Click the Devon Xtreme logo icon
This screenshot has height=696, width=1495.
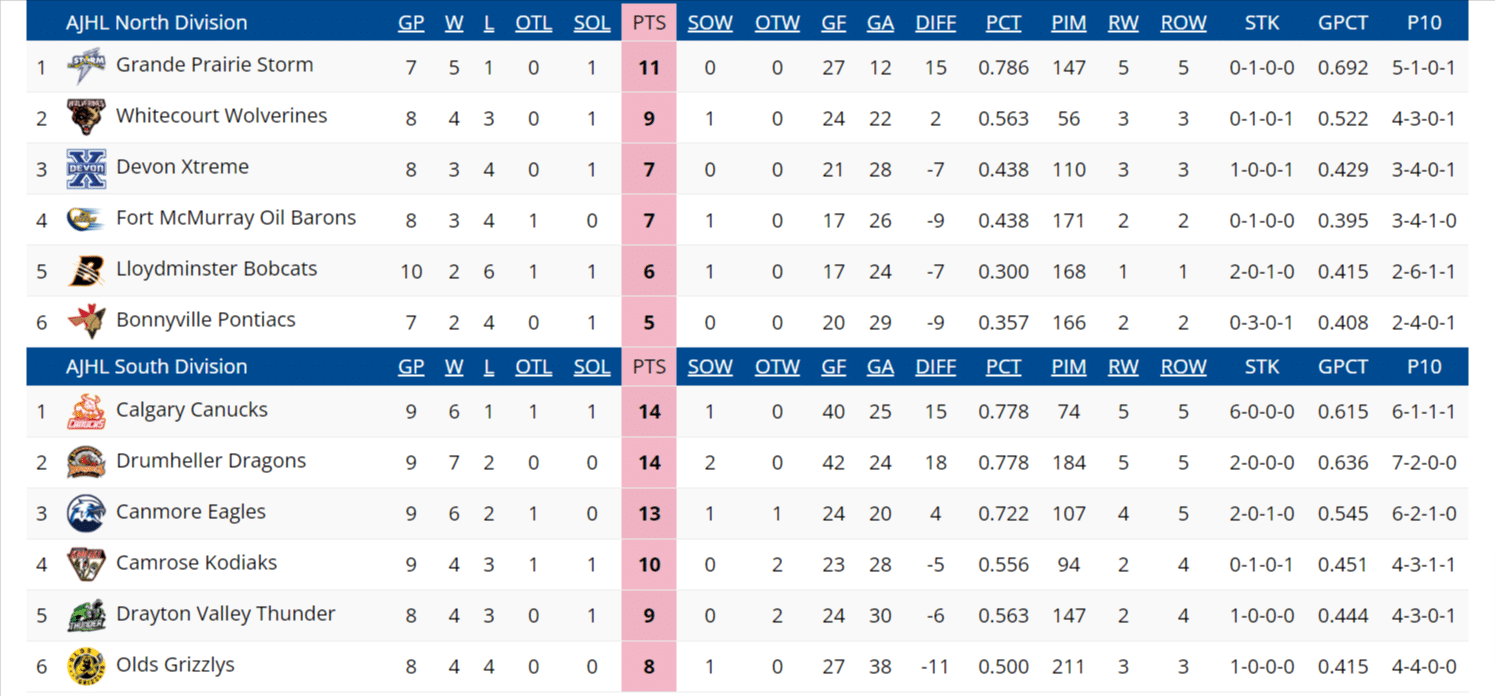click(86, 169)
